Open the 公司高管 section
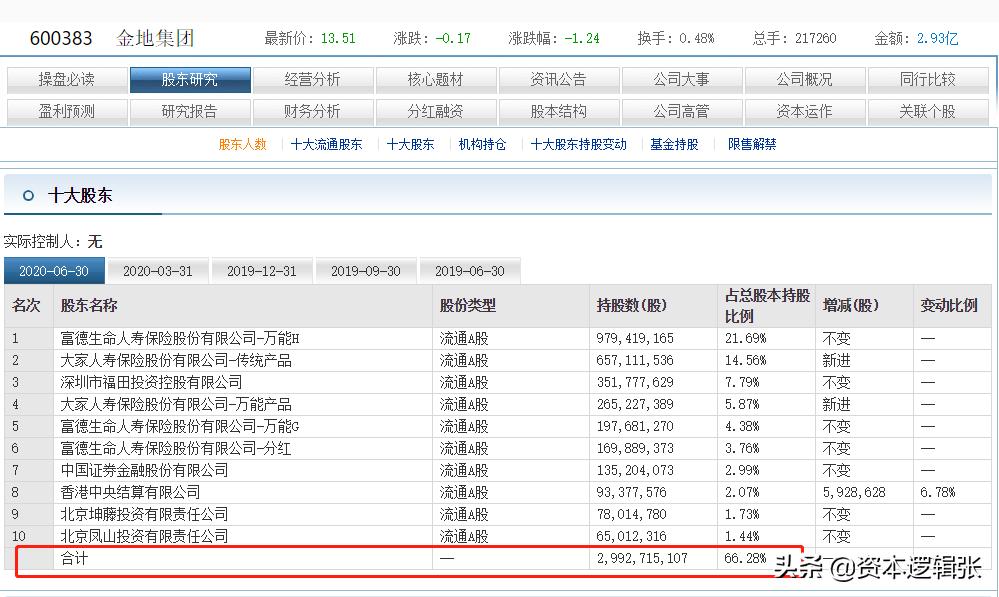The height and width of the screenshot is (597, 999). tap(682, 111)
